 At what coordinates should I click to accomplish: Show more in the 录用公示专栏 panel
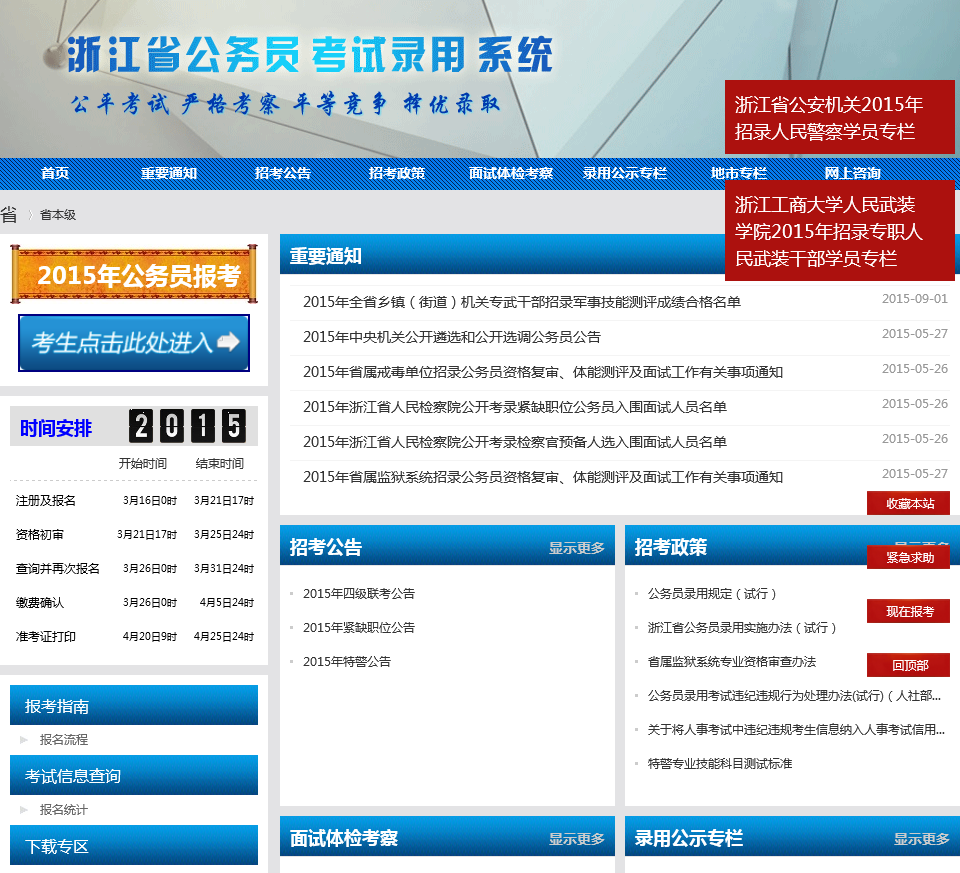921,839
